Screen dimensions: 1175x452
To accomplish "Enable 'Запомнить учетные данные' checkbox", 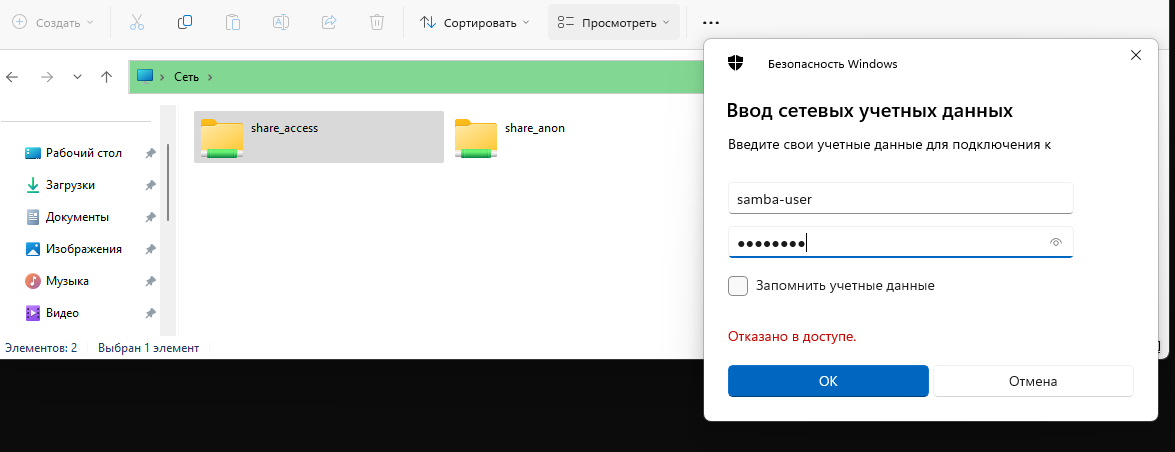I will (738, 286).
